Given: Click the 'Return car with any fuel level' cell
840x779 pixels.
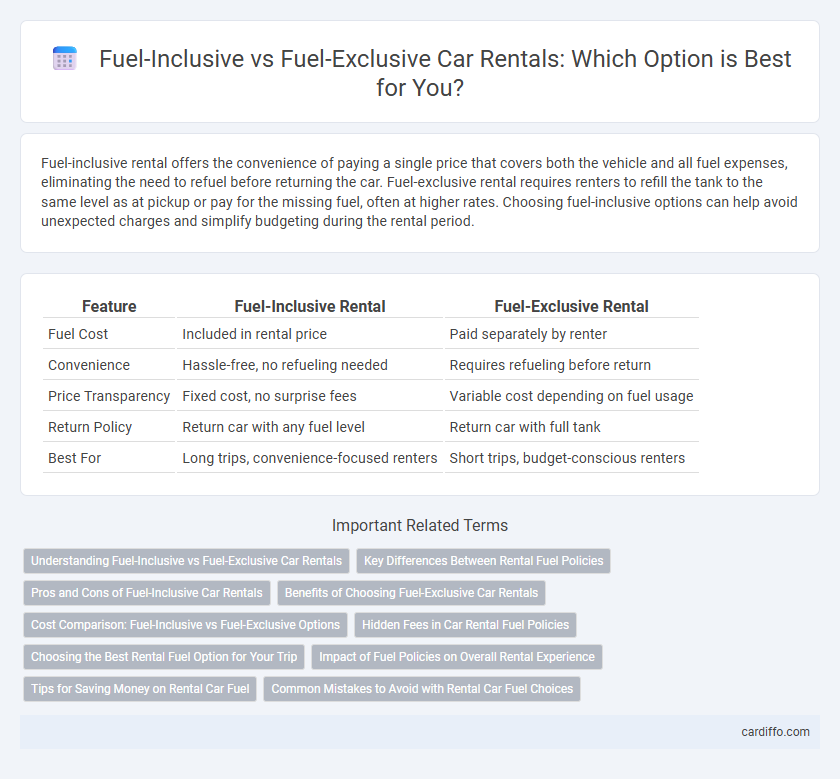Looking at the screenshot, I should [310, 427].
